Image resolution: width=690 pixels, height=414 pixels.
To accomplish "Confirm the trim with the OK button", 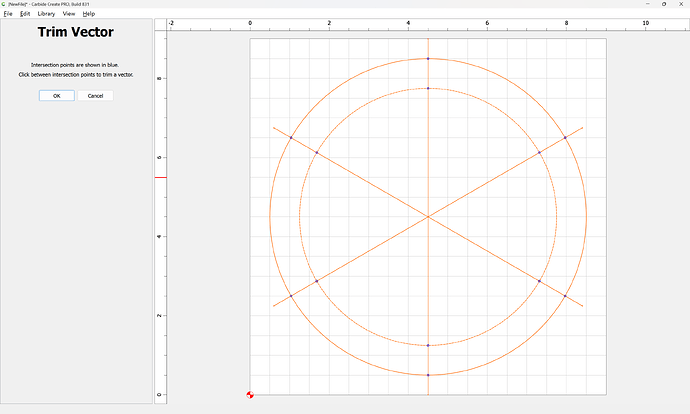I will (x=56, y=96).
